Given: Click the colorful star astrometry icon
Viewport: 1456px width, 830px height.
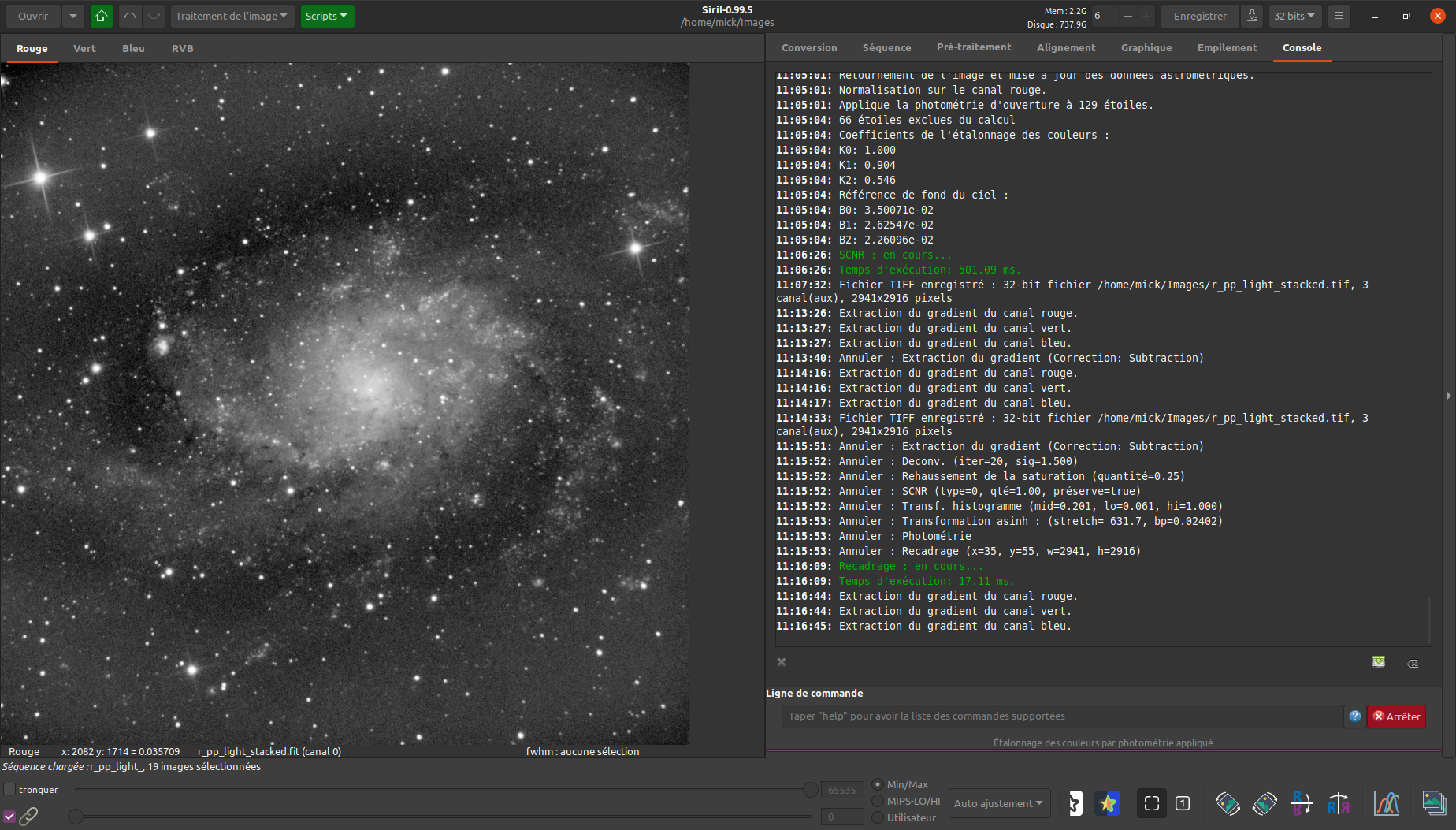Looking at the screenshot, I should 1108,803.
